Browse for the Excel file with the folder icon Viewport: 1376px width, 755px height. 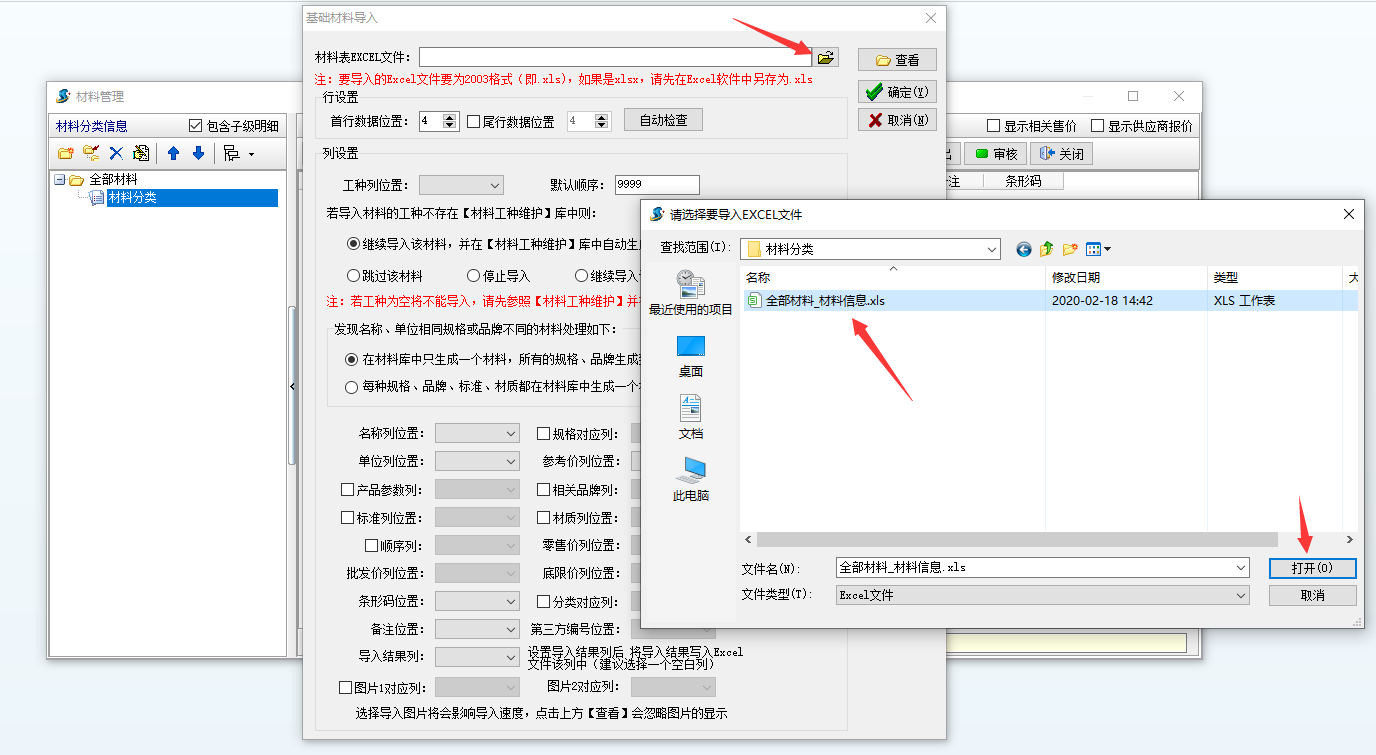[x=825, y=57]
